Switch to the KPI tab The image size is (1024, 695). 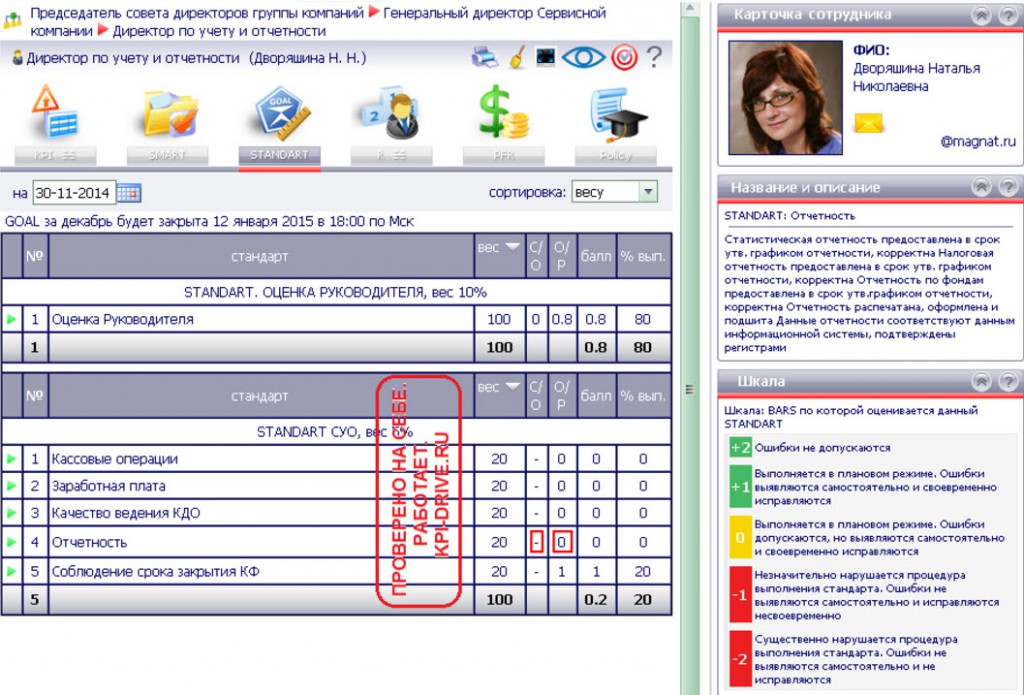pyautogui.click(x=56, y=155)
